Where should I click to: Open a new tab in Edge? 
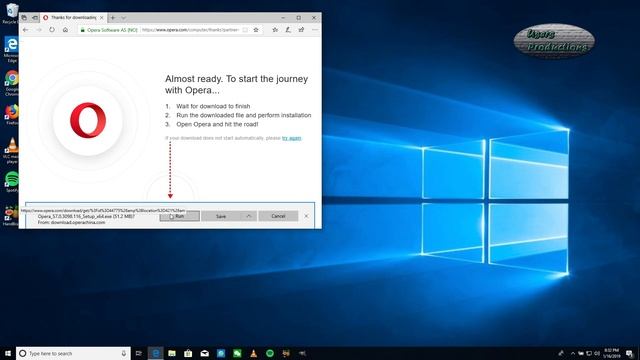pyautogui.click(x=113, y=18)
